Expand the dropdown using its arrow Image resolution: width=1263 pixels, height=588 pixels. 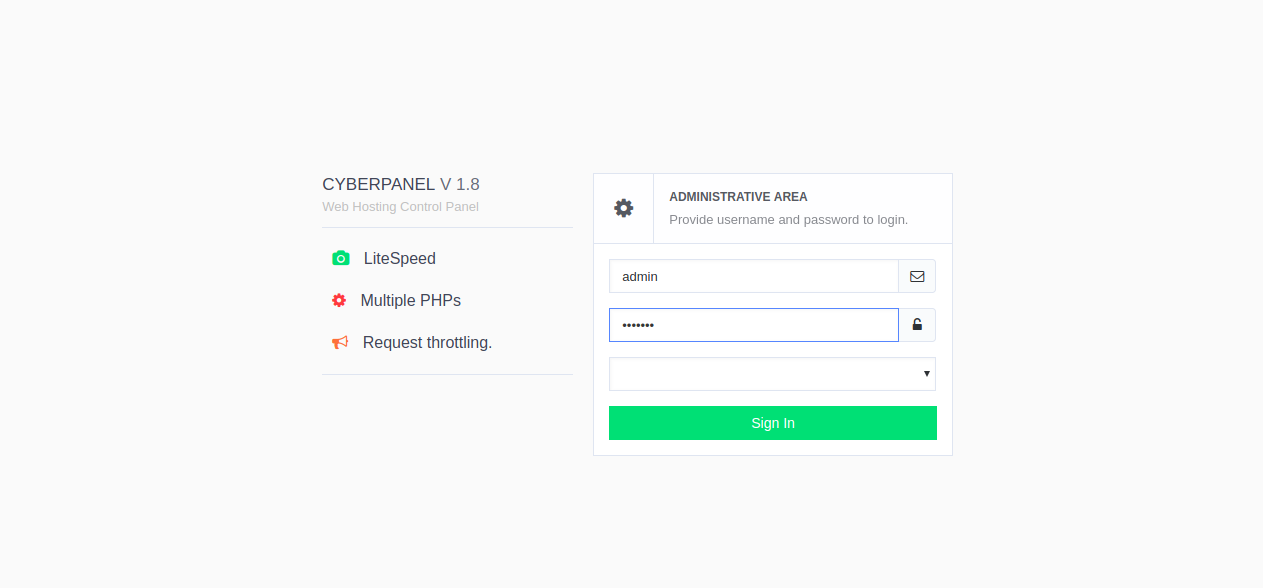tap(927, 374)
